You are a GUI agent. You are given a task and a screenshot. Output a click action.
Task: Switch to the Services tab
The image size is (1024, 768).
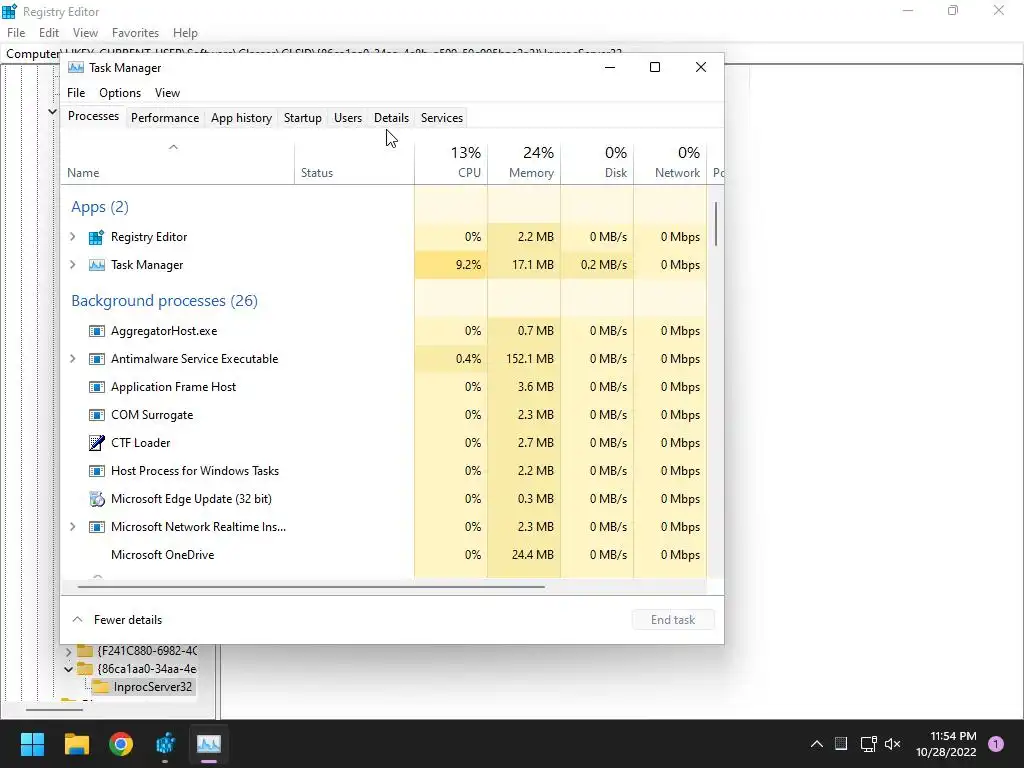pyautogui.click(x=441, y=118)
